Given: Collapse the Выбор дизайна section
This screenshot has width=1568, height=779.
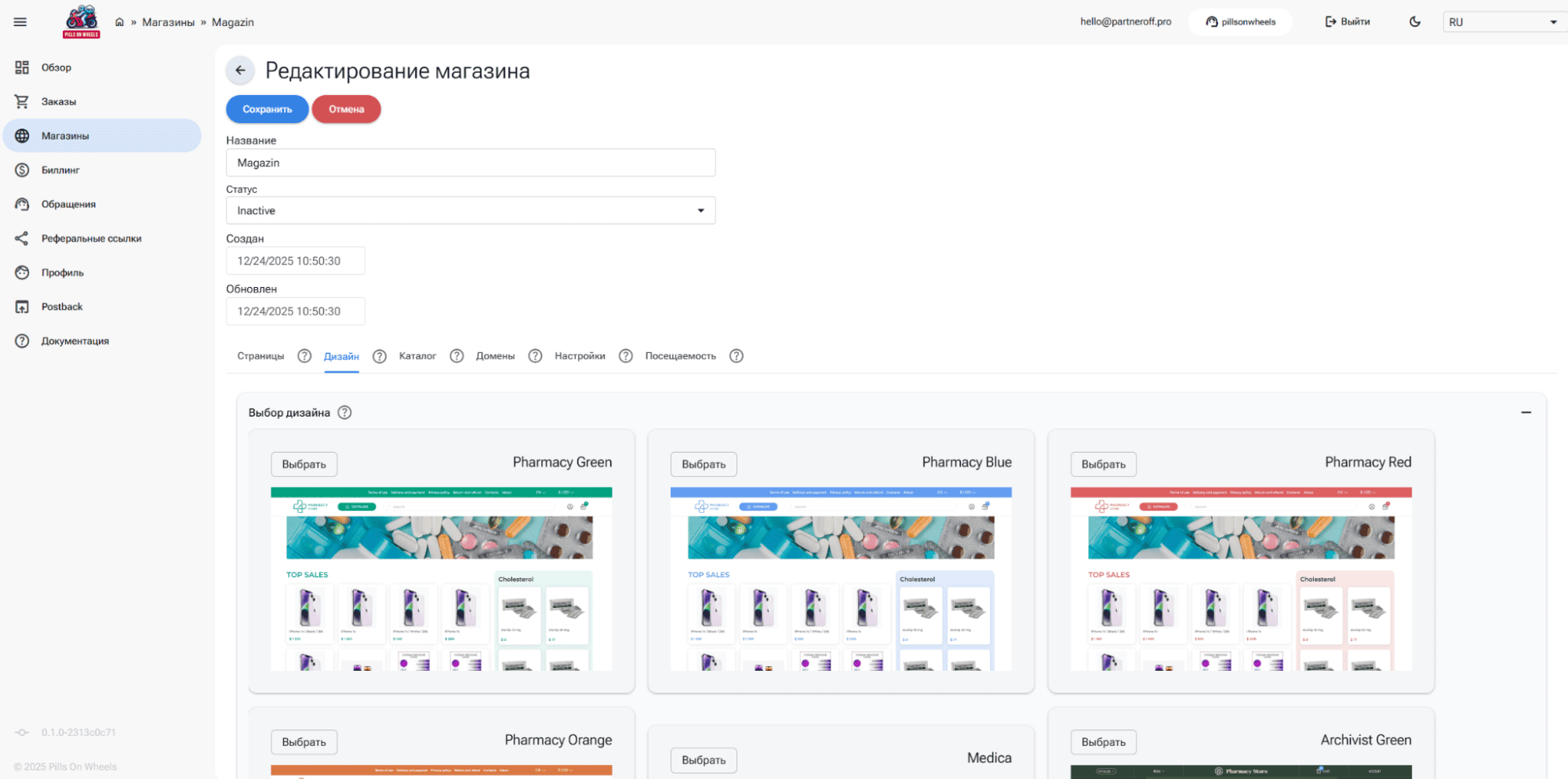Looking at the screenshot, I should pyautogui.click(x=1526, y=413).
